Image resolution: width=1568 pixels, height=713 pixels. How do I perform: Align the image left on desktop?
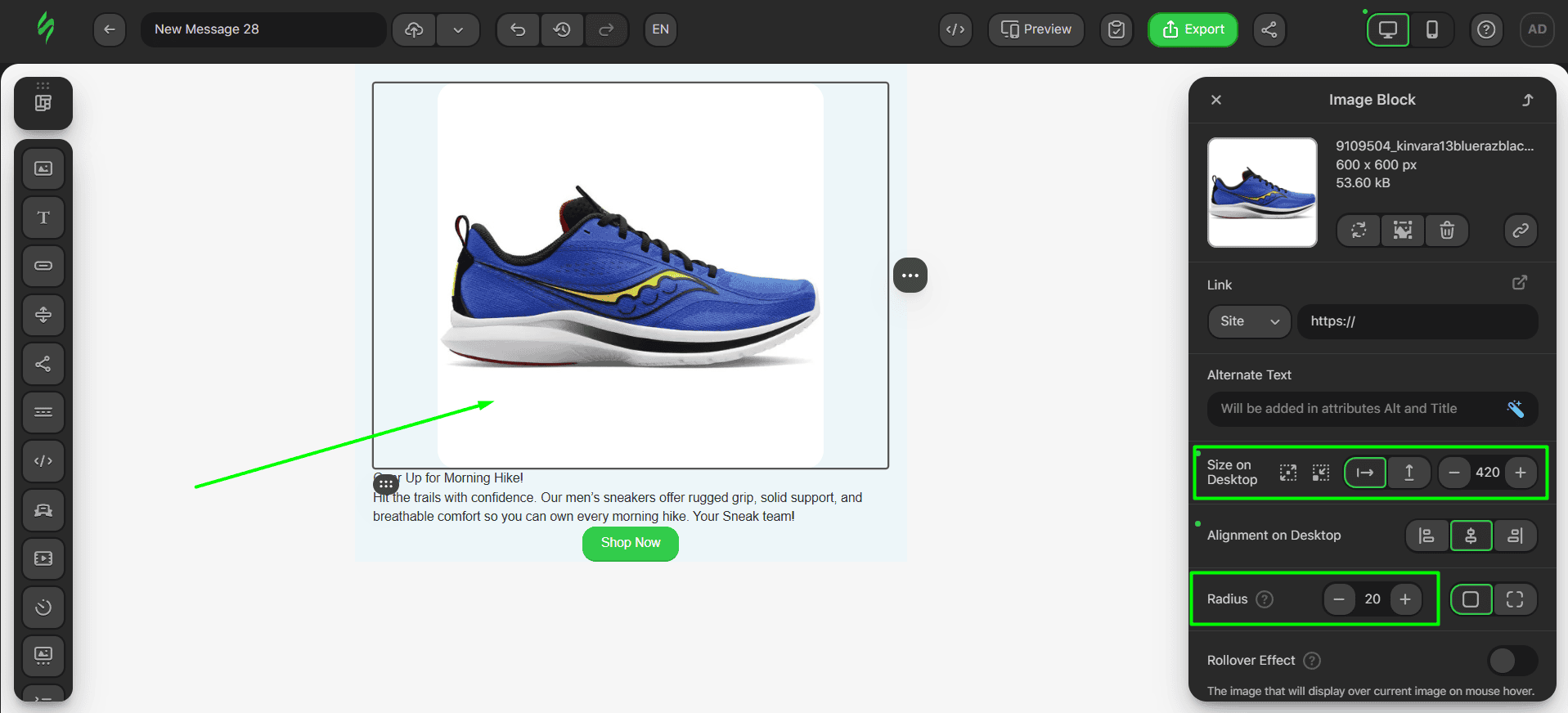(1426, 536)
